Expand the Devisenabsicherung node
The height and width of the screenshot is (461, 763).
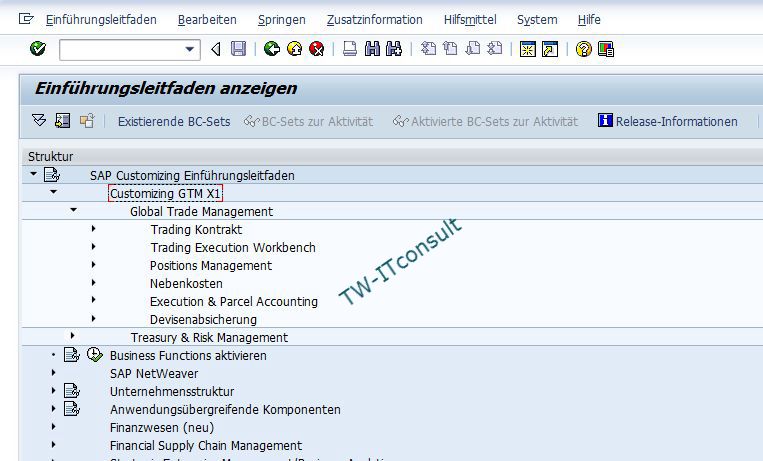pos(93,318)
